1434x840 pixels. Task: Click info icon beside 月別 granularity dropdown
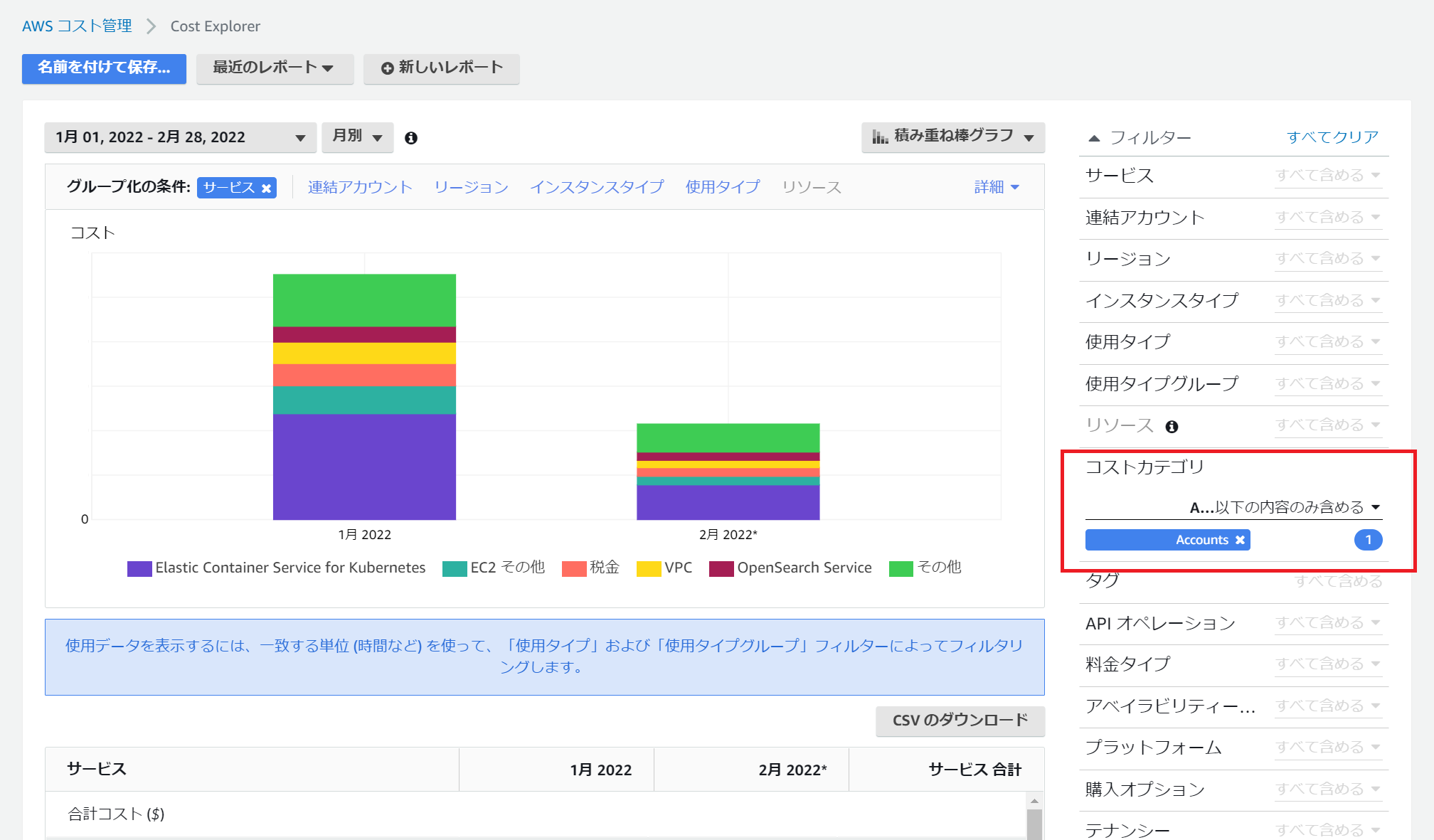coord(410,138)
